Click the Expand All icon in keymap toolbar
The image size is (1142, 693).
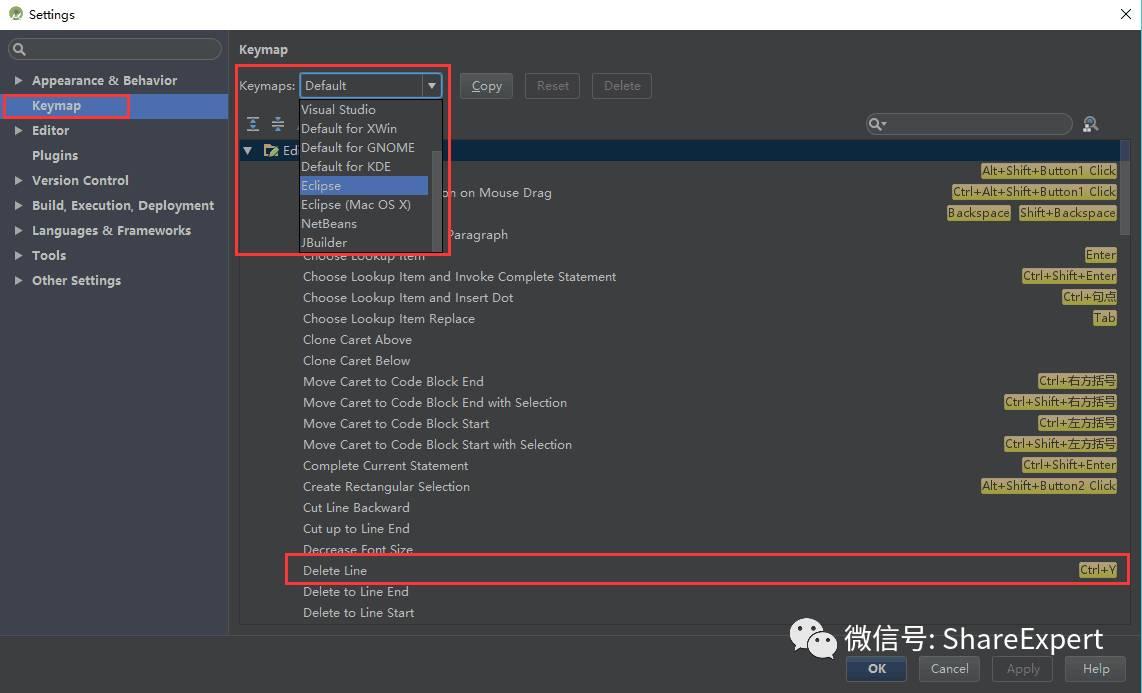253,124
